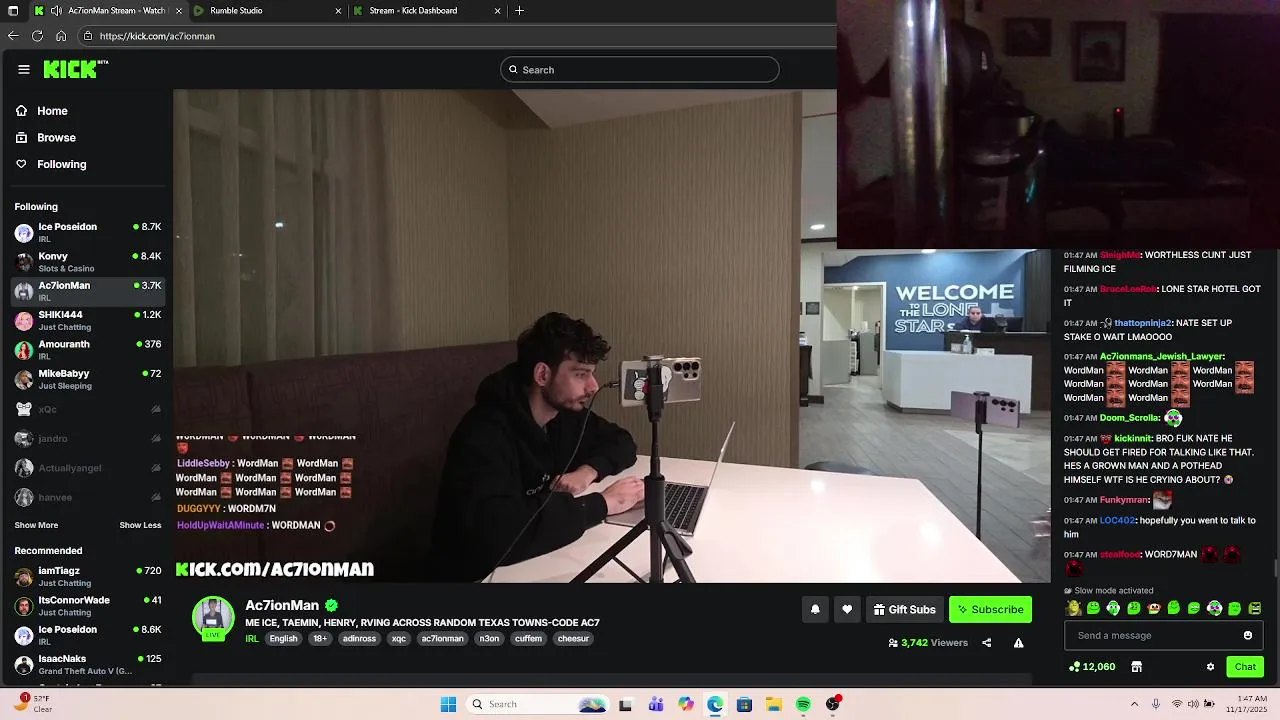Select the Ac7ionMan Stream browser tab
Image resolution: width=1280 pixels, height=720 pixels.
(x=107, y=11)
